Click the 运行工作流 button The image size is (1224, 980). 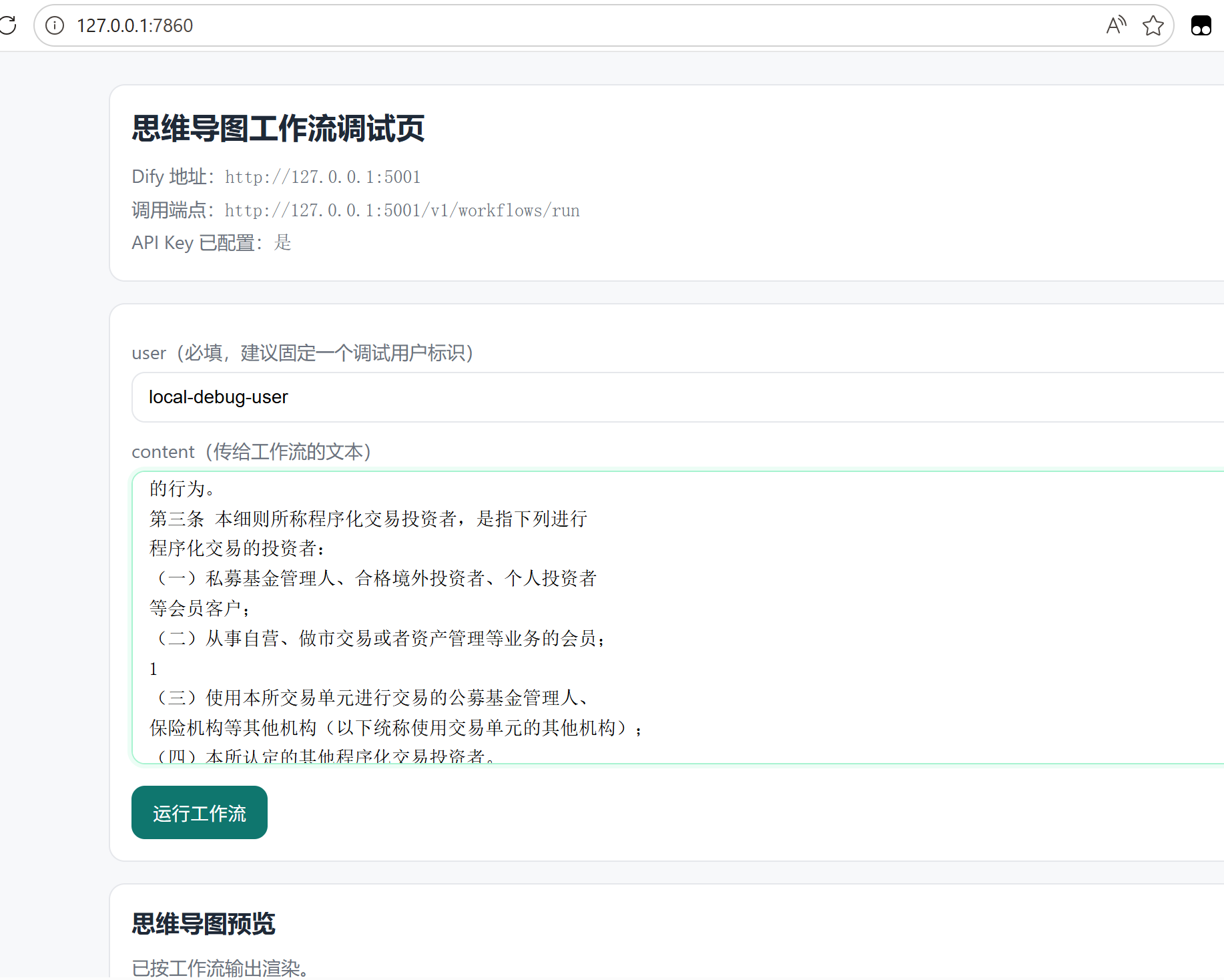[x=200, y=812]
